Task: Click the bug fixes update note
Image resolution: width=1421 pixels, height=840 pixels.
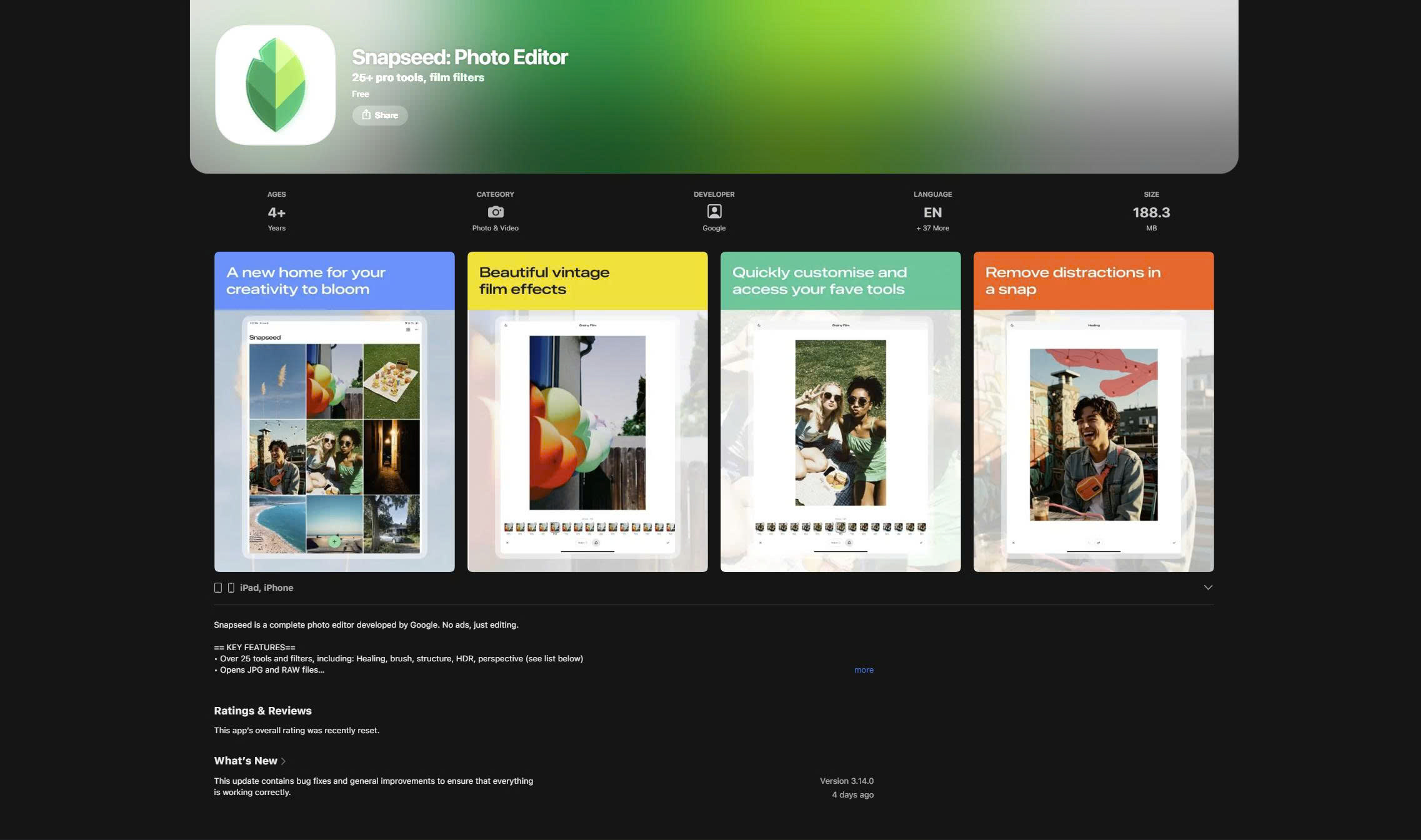Action: click(x=374, y=787)
